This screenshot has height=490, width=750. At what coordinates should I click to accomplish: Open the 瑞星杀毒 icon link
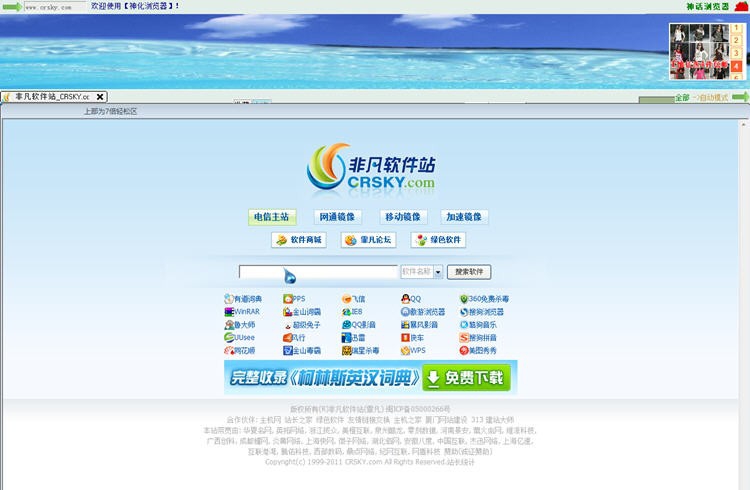coord(361,351)
